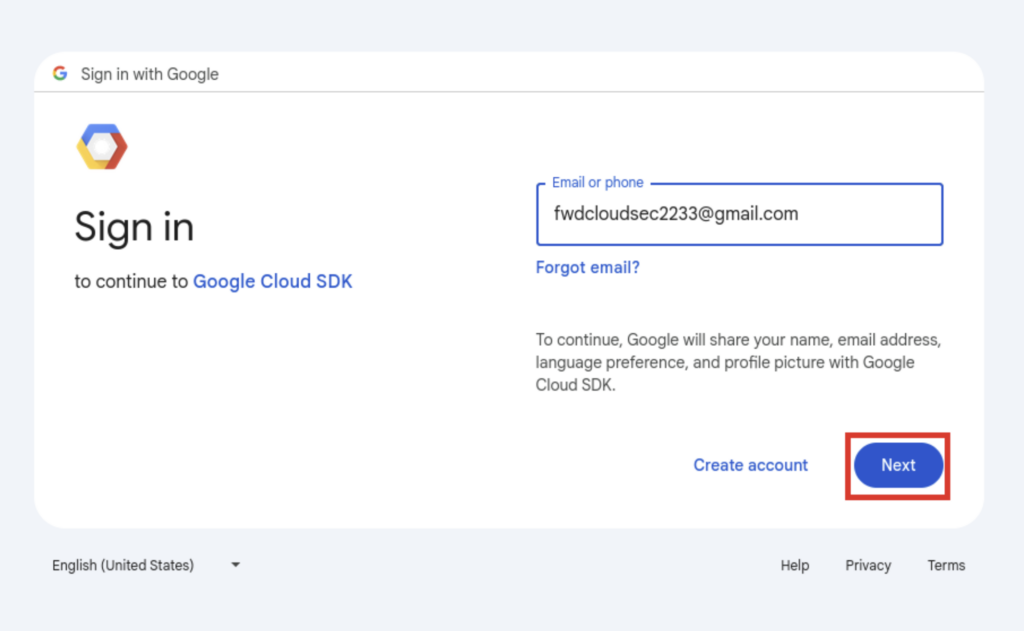
Task: Click the data sharing notice paragraph
Action: [x=737, y=362]
